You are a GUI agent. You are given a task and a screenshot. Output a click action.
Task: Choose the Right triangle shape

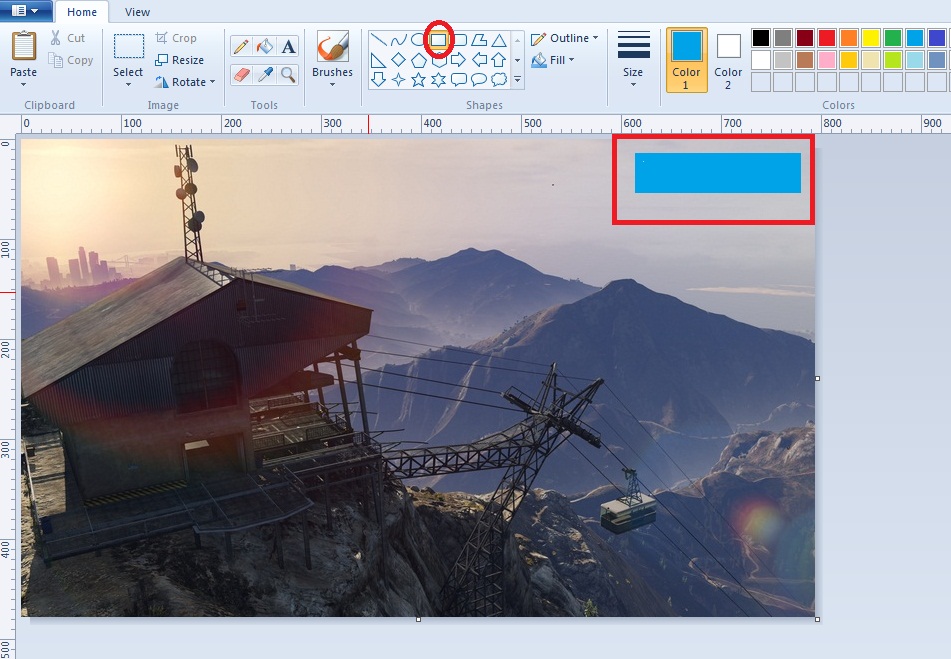[x=378, y=60]
